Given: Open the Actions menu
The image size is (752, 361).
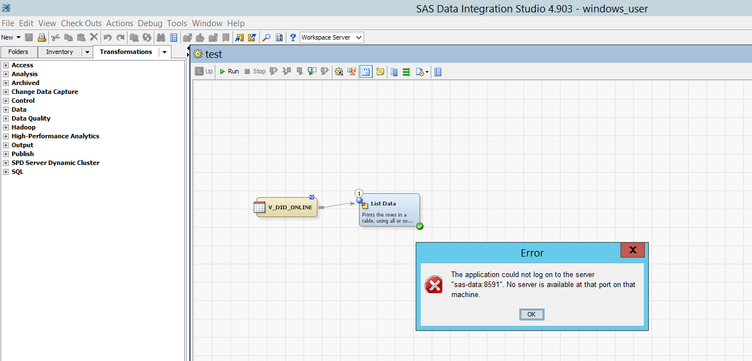Looking at the screenshot, I should [119, 23].
